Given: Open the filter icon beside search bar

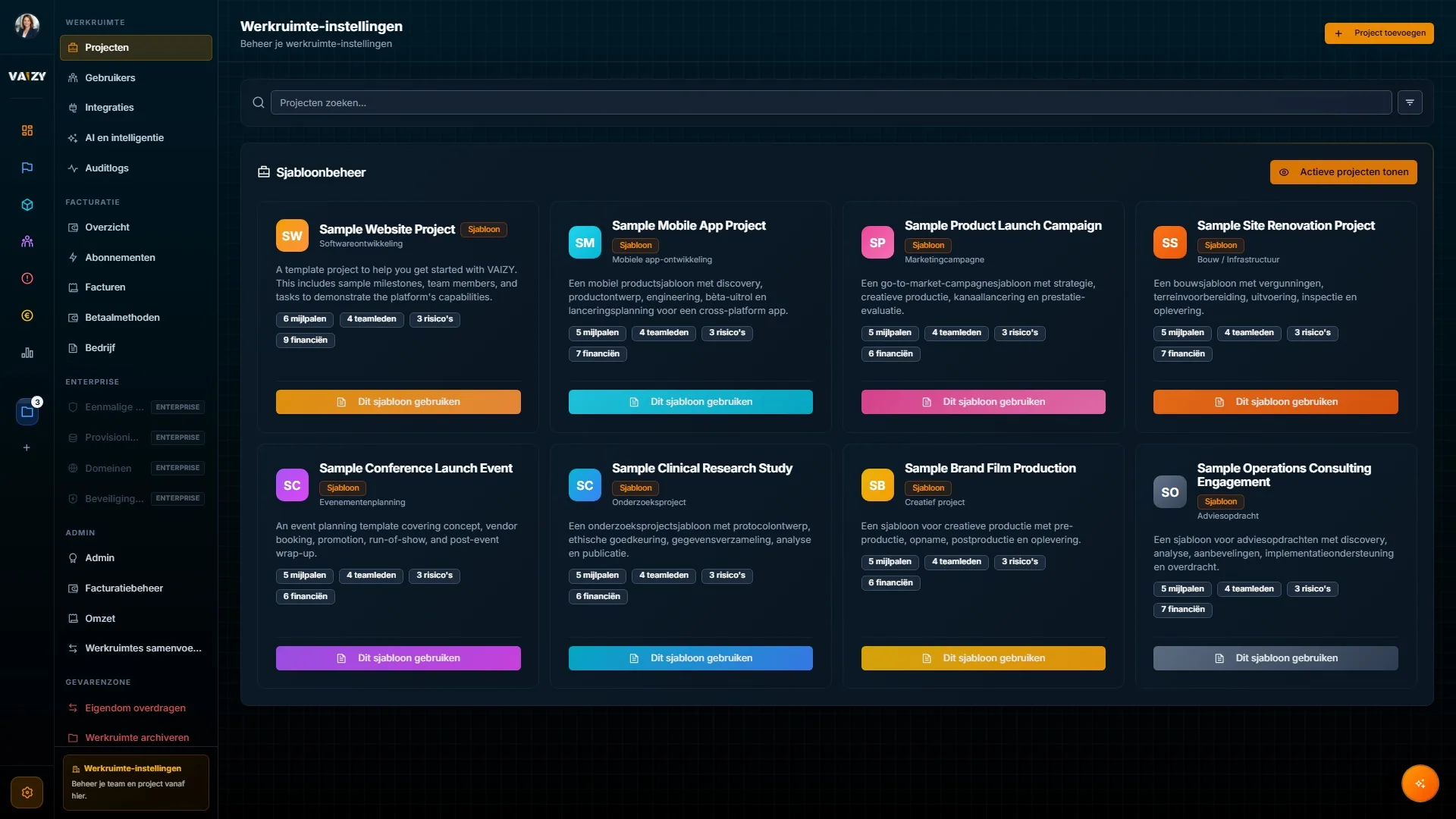Looking at the screenshot, I should pyautogui.click(x=1410, y=102).
